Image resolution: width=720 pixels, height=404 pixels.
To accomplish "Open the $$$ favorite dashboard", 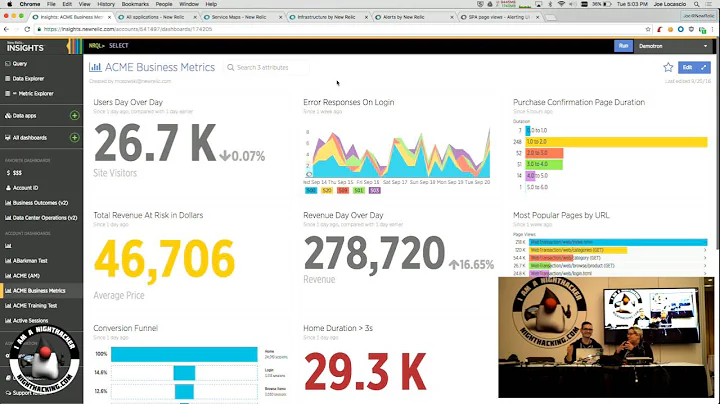I will 14,173.
